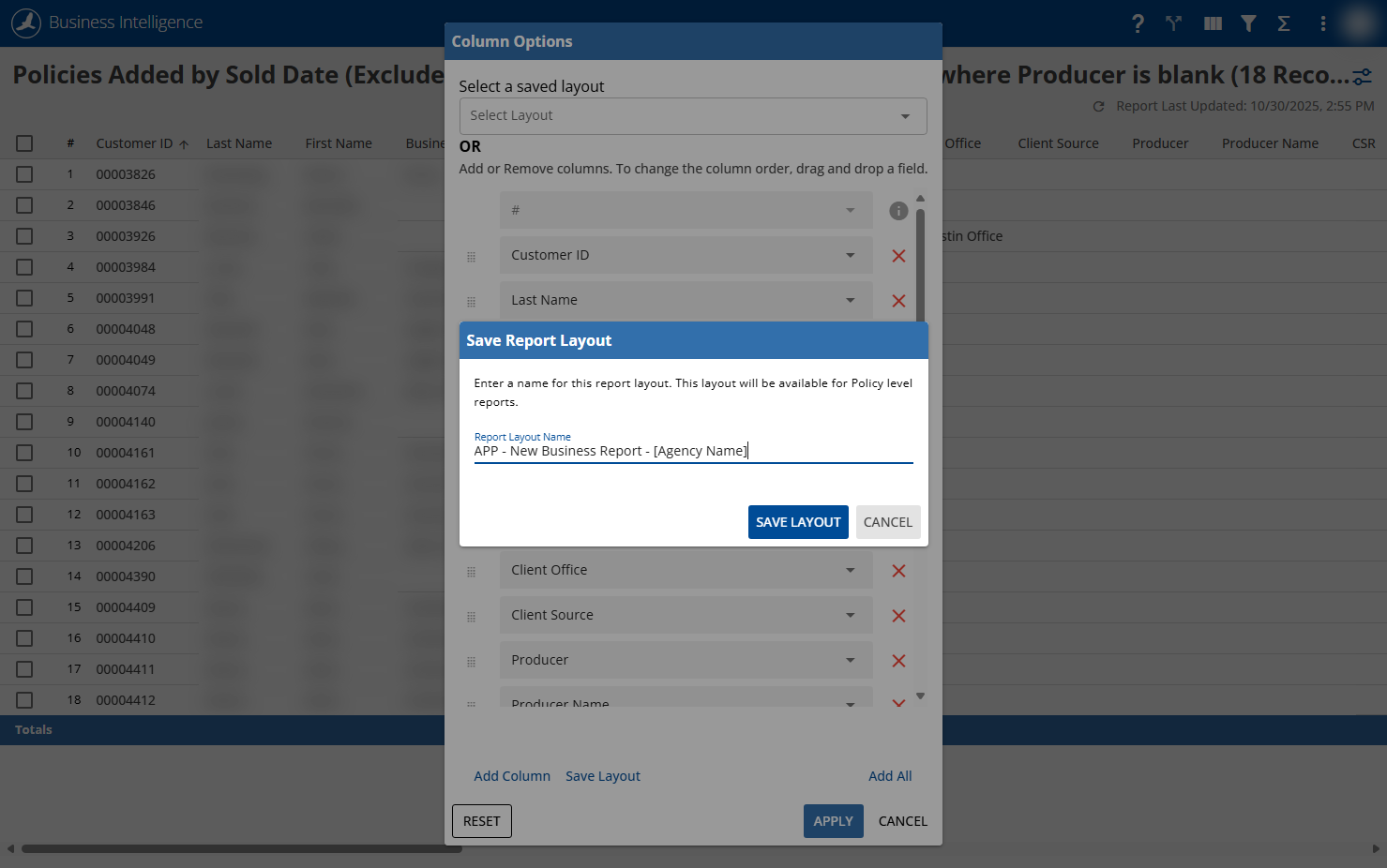Click the Report Layout Name text field
Viewport: 1387px width, 868px height.
693,451
